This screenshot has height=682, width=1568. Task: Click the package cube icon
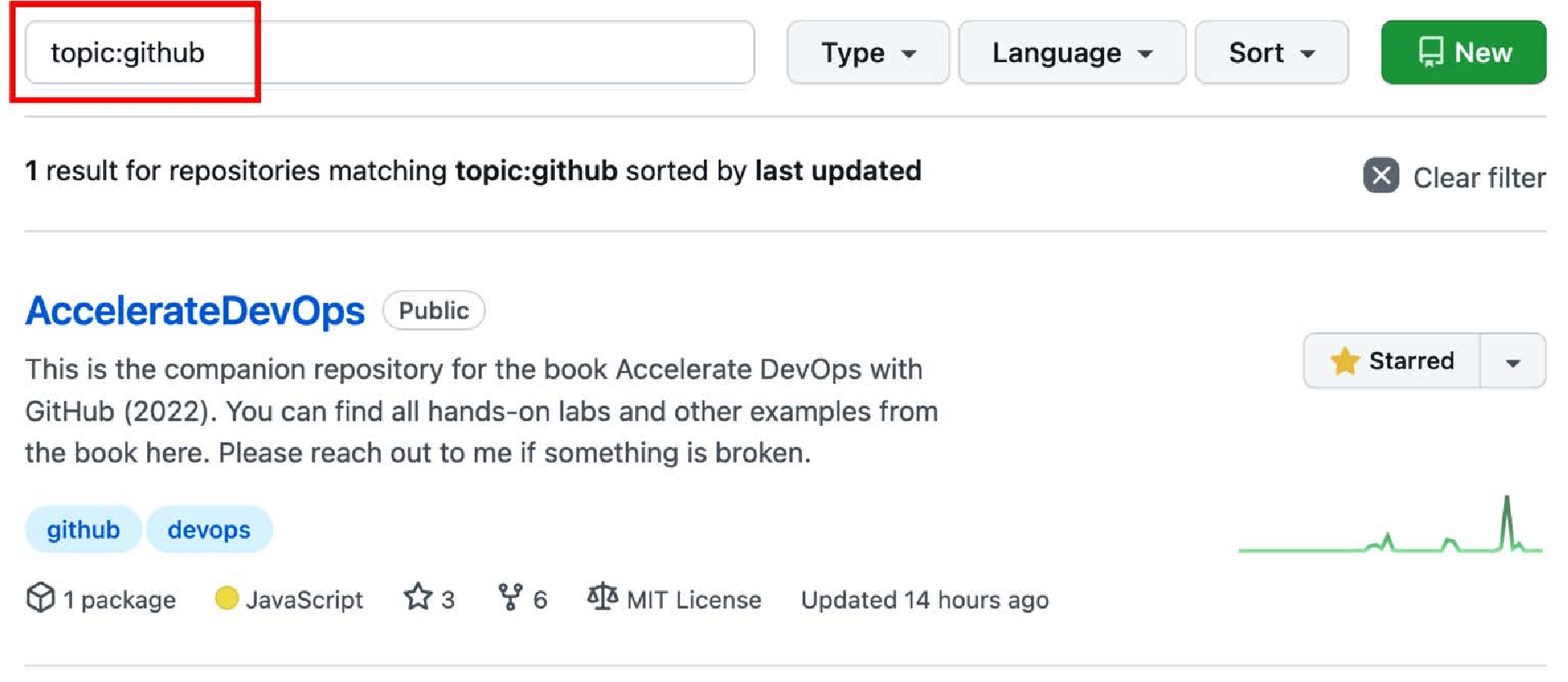(40, 598)
